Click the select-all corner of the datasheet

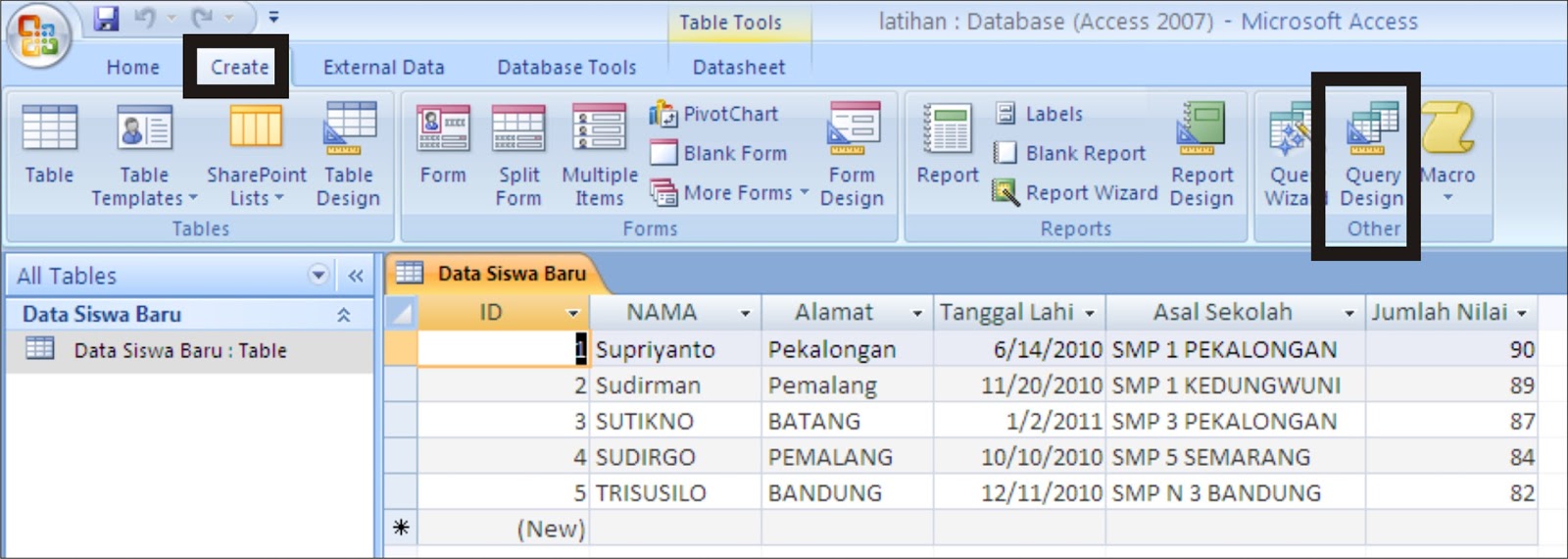point(400,313)
